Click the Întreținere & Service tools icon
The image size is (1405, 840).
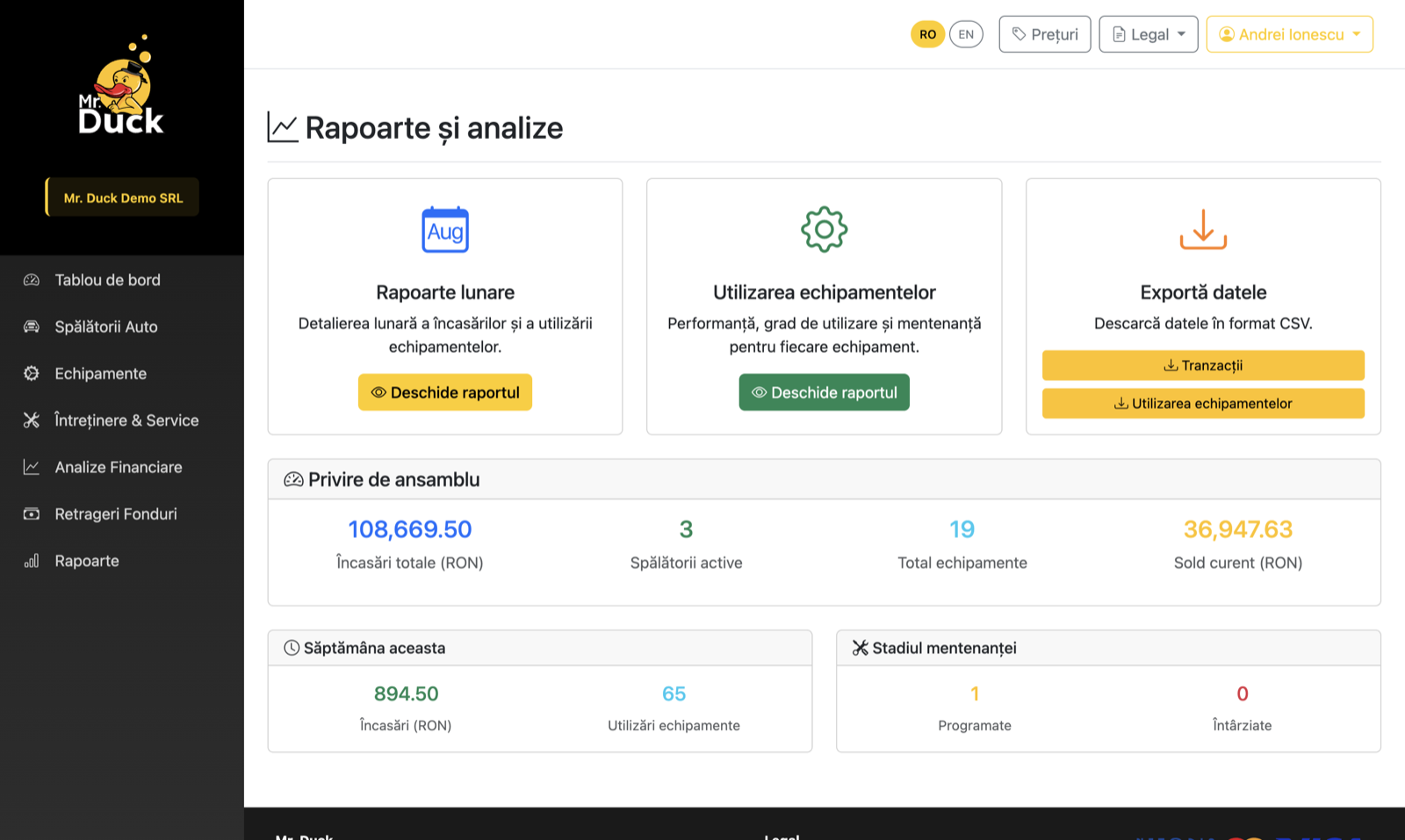coord(32,420)
